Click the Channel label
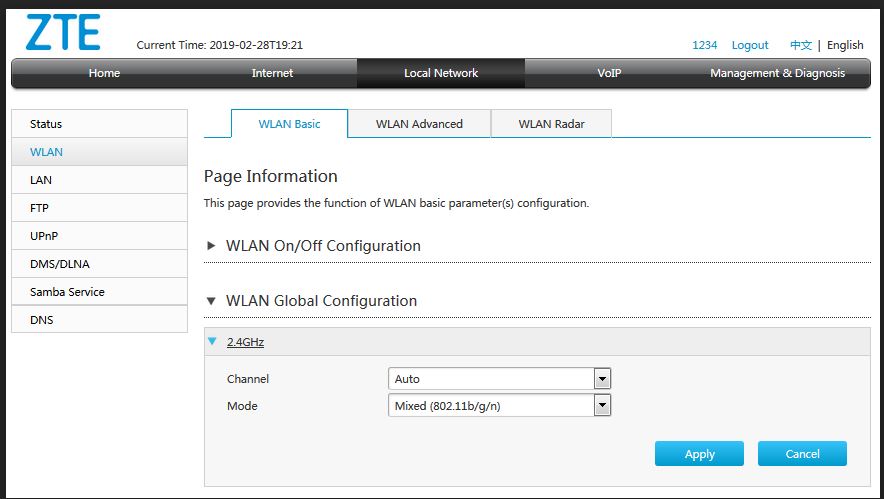884x499 pixels. coord(247,379)
